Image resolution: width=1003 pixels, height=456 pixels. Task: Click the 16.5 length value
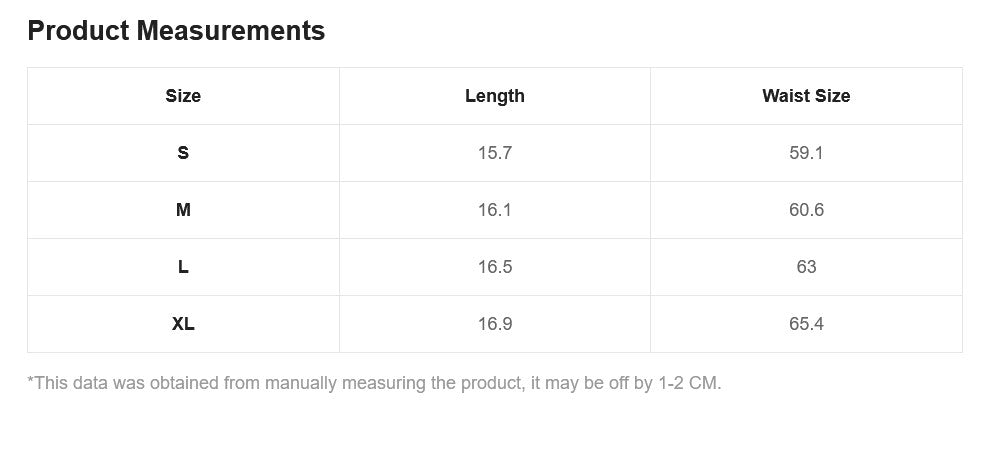[x=494, y=267]
